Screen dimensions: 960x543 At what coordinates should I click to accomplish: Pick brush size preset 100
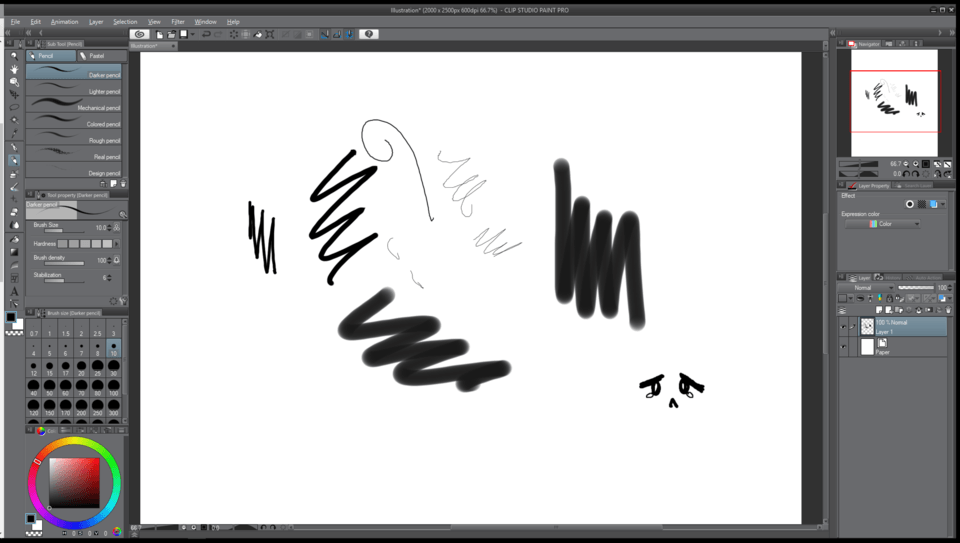tap(113, 388)
